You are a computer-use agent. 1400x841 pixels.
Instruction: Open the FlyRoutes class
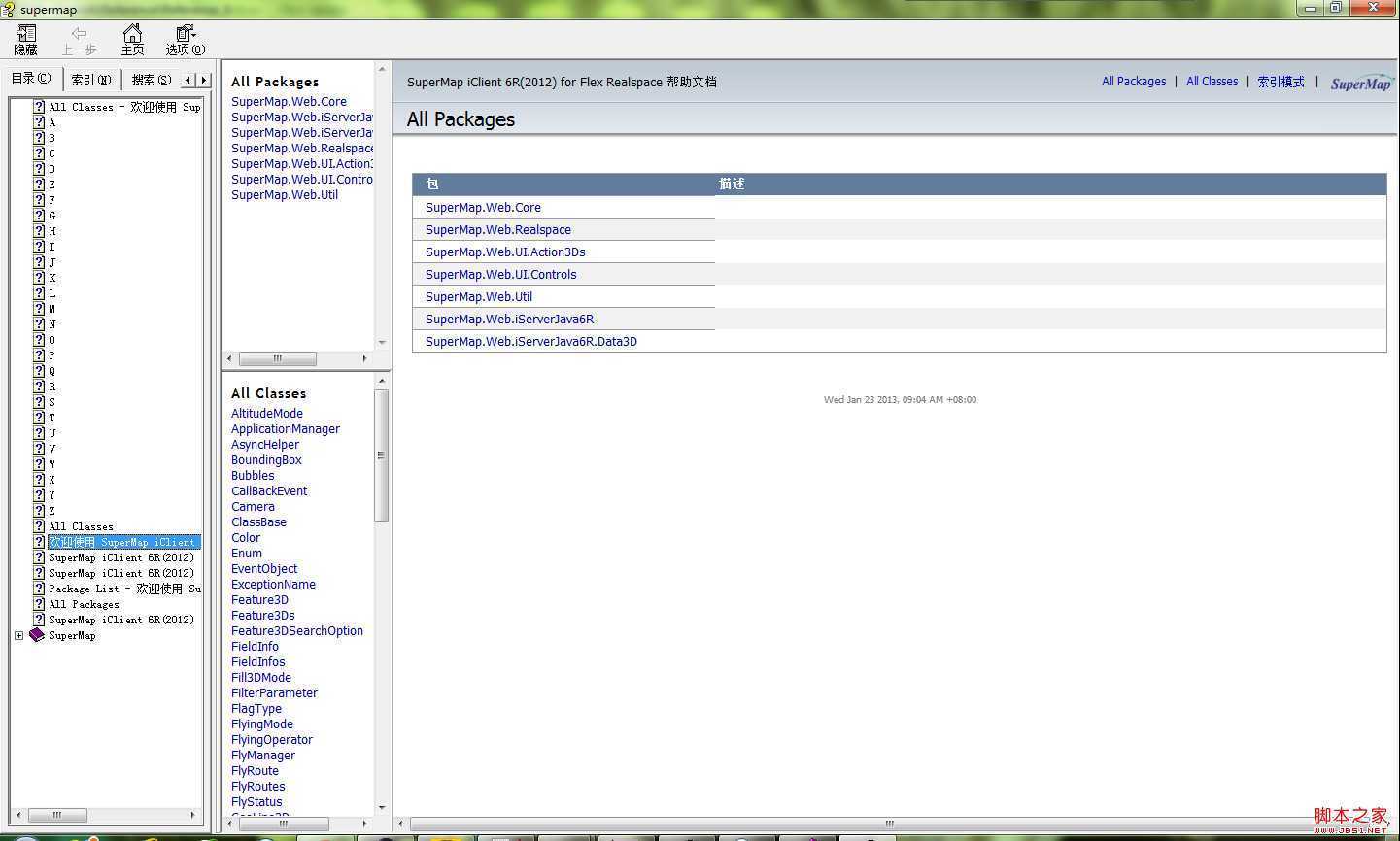click(x=258, y=786)
